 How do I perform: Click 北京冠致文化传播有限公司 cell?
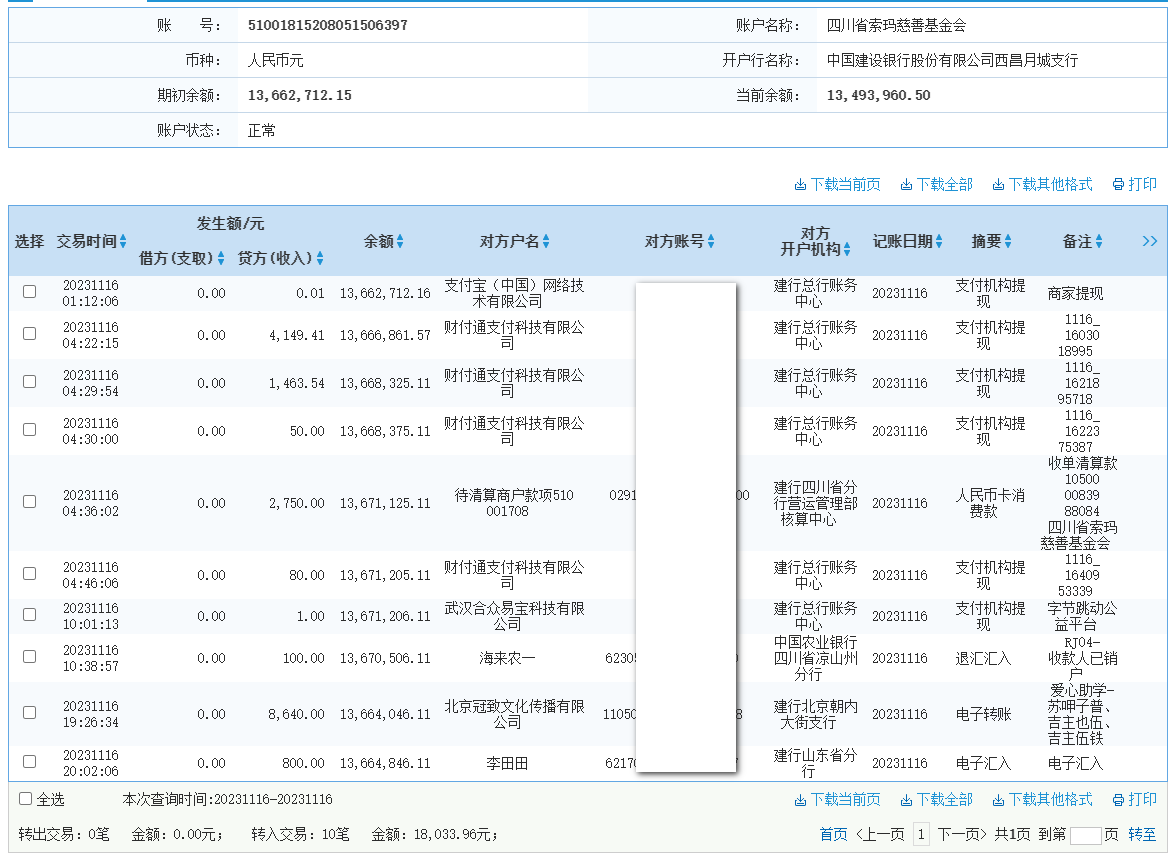pyautogui.click(x=514, y=714)
